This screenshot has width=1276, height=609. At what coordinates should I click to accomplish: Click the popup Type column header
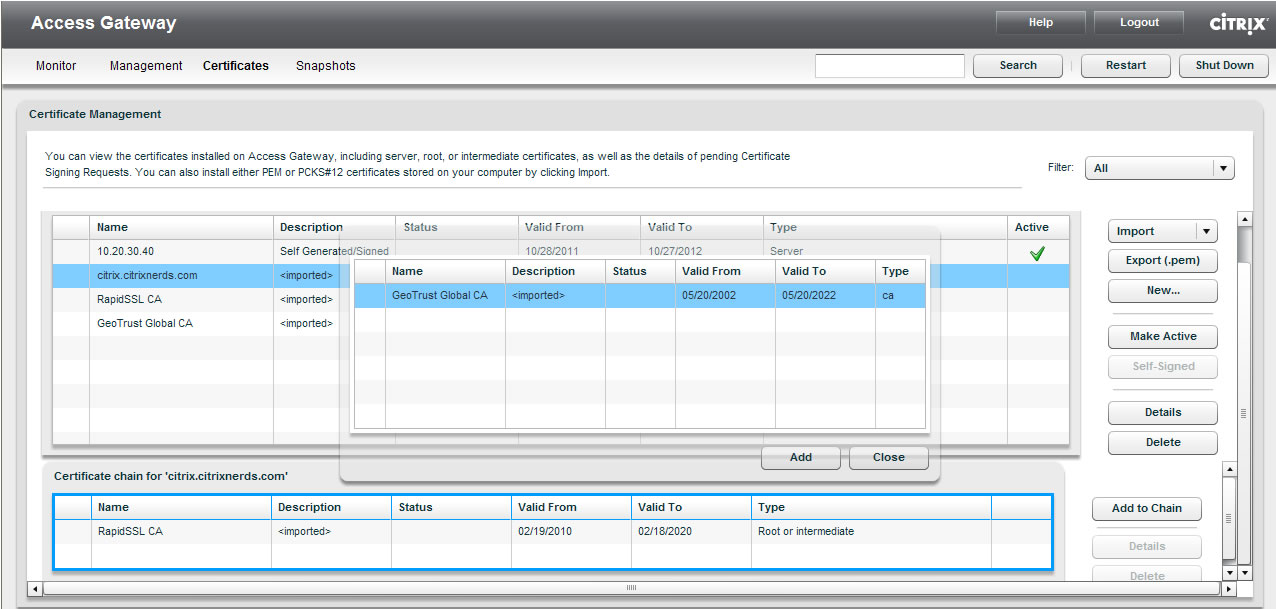[x=901, y=271]
